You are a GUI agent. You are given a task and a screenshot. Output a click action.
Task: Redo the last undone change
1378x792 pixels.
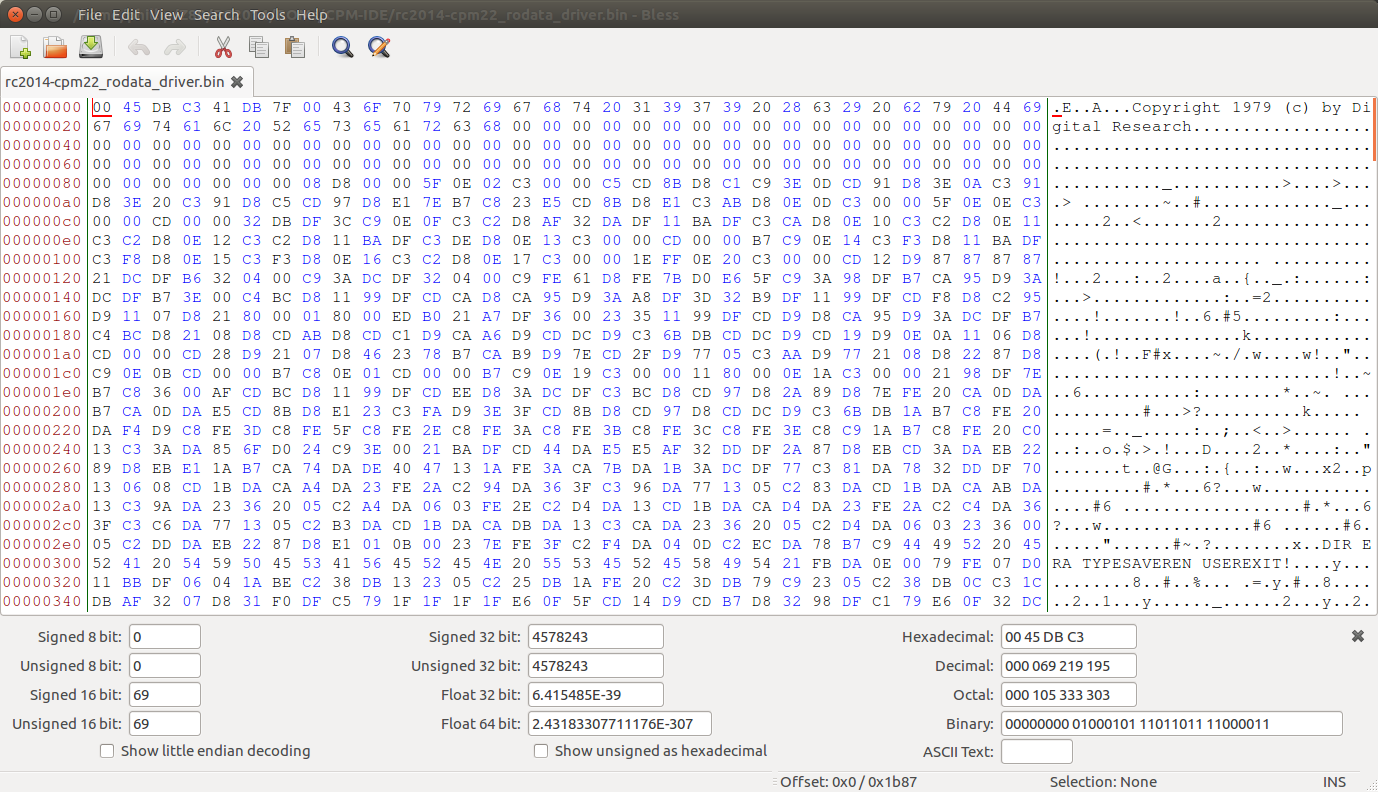pos(175,47)
